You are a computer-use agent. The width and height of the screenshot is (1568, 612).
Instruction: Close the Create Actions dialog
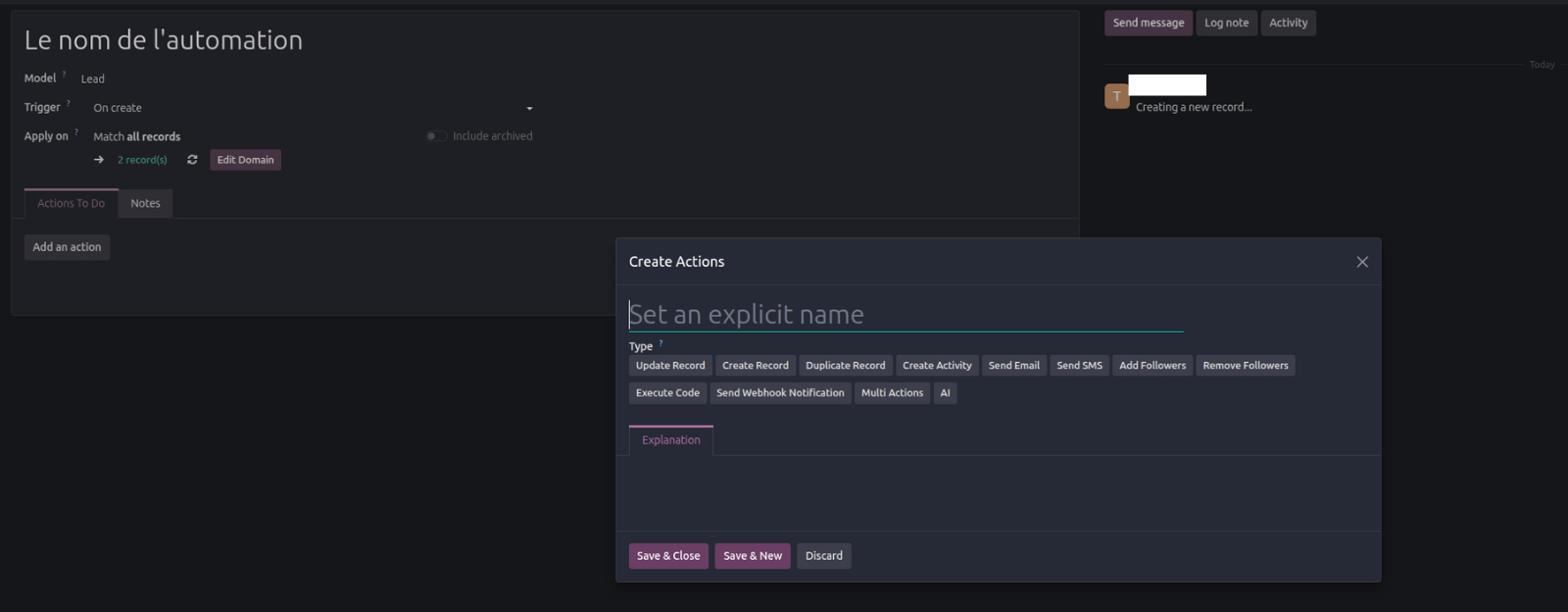click(1362, 262)
